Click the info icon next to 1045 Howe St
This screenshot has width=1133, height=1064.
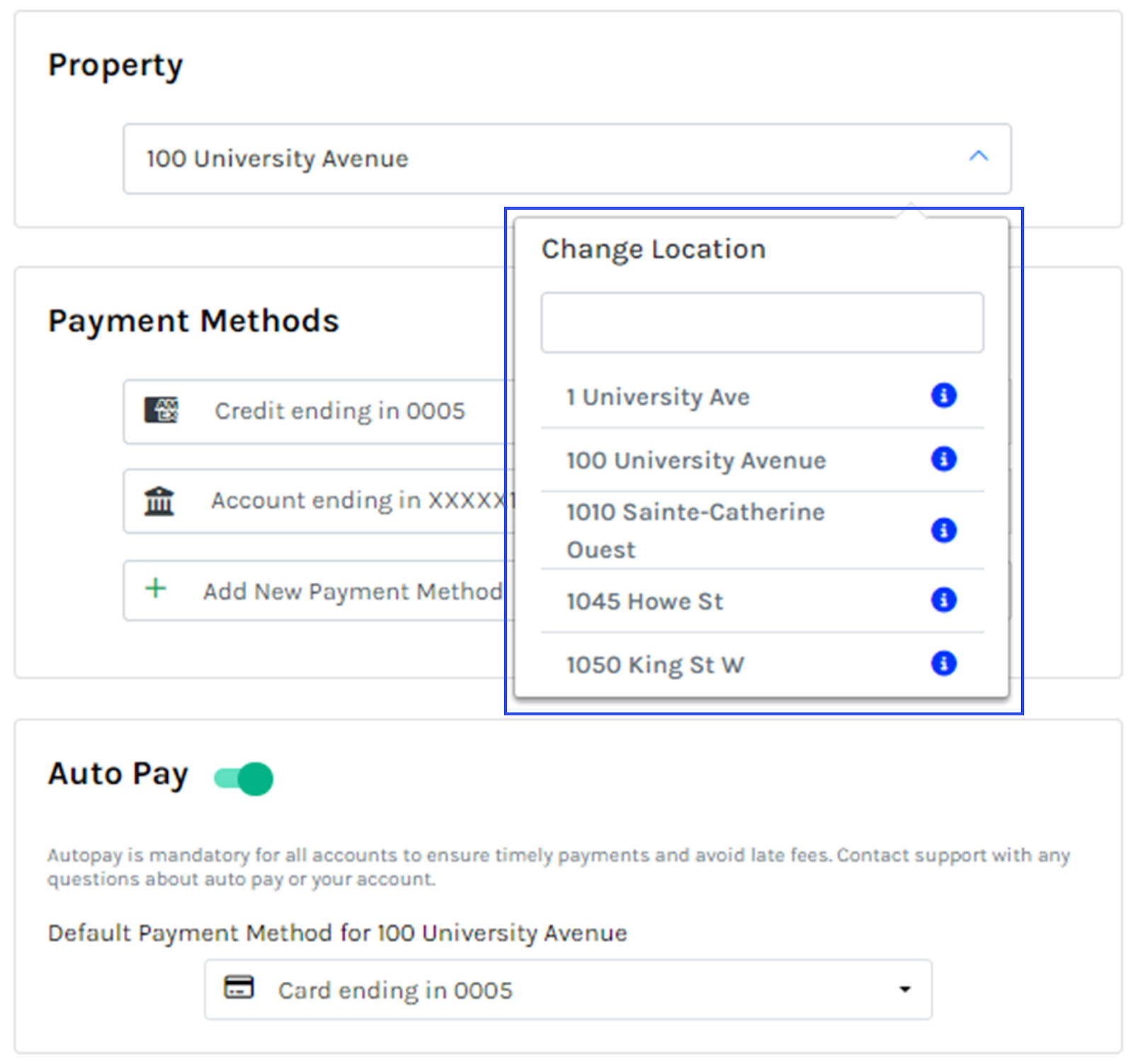tap(943, 599)
